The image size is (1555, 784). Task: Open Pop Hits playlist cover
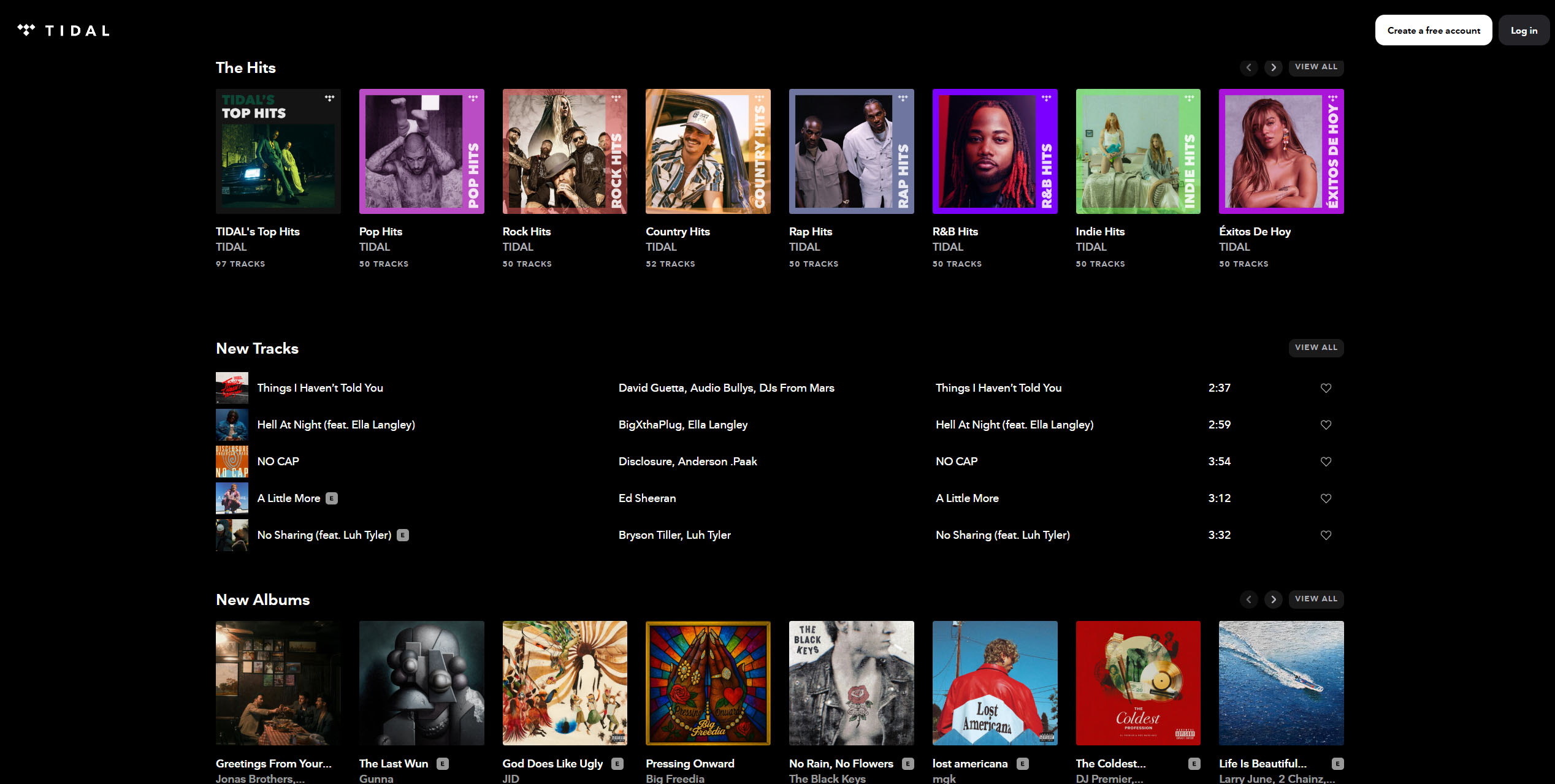pos(422,151)
